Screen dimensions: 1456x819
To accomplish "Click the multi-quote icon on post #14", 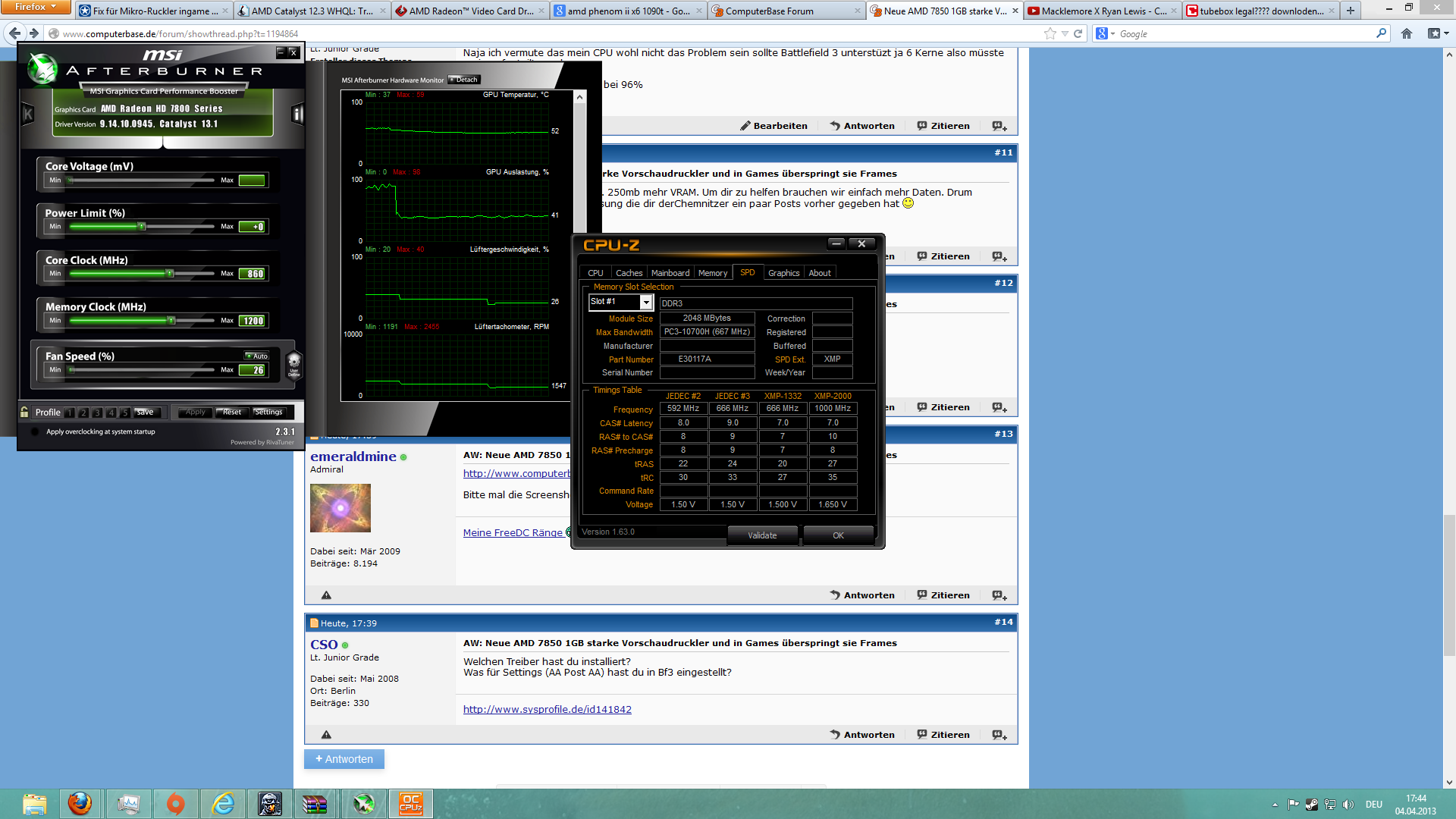I will 999,735.
